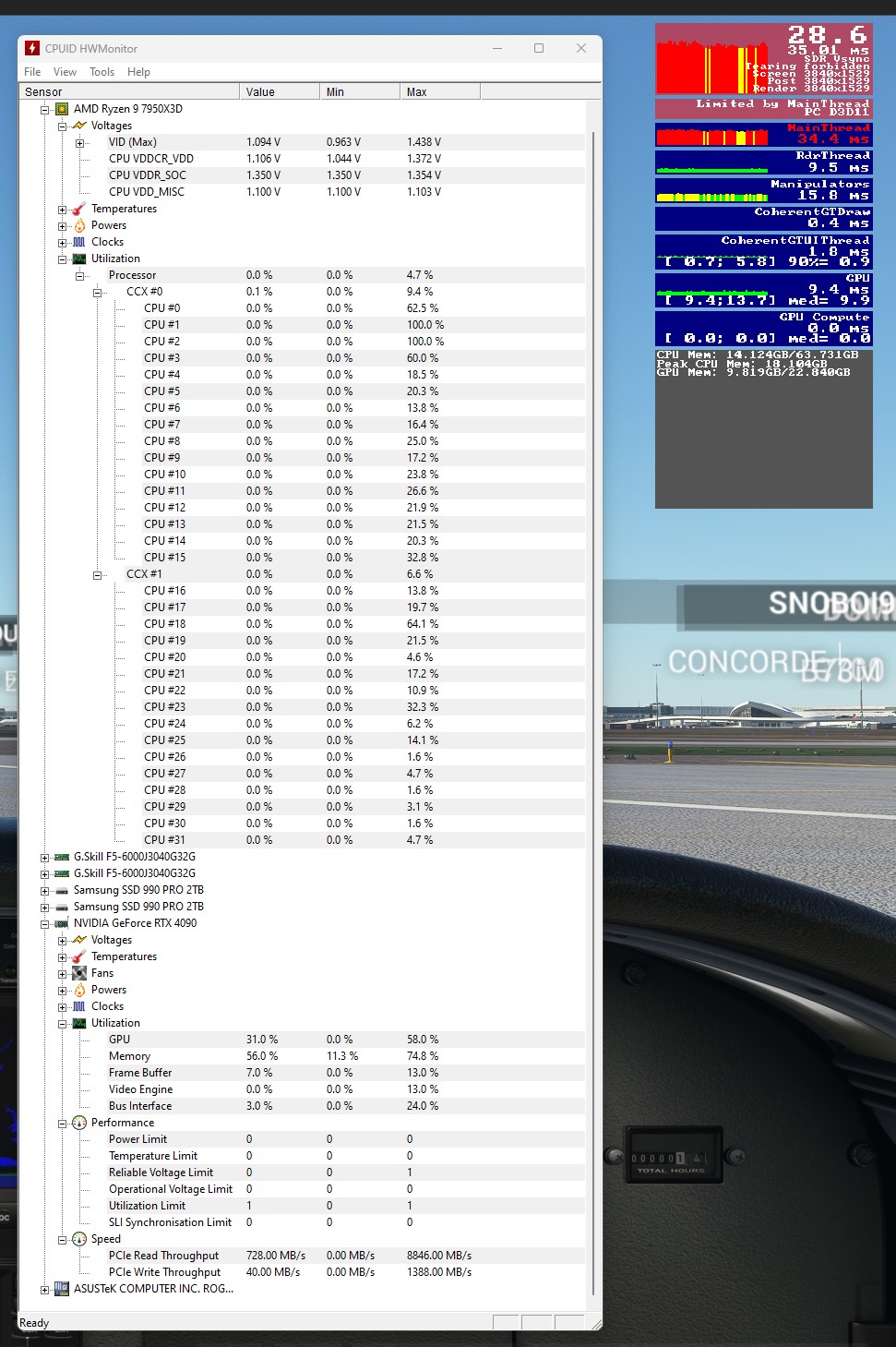This screenshot has width=896, height=1347.
Task: Click the GPU Clocks icon
Action: [79, 1006]
